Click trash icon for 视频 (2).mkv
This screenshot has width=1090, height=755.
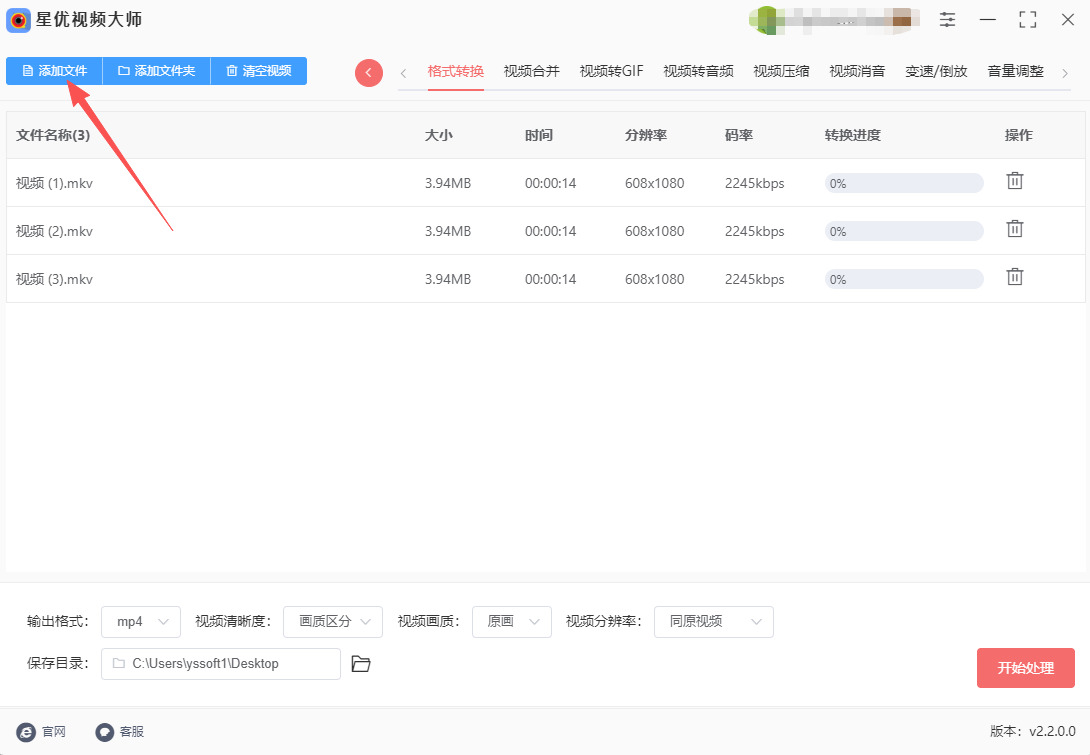[1014, 229]
